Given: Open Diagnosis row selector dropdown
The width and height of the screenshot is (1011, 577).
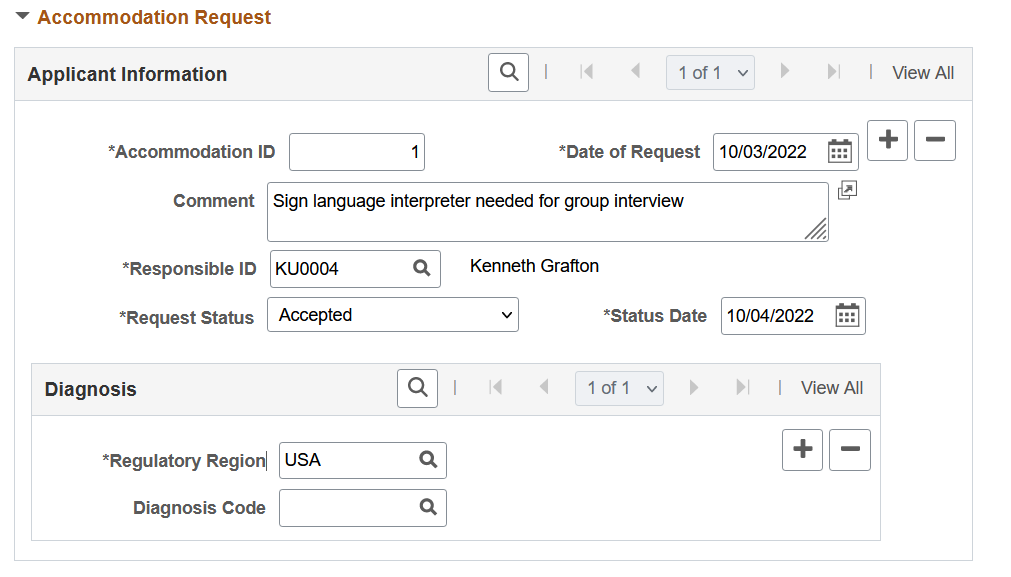Looking at the screenshot, I should 619,388.
